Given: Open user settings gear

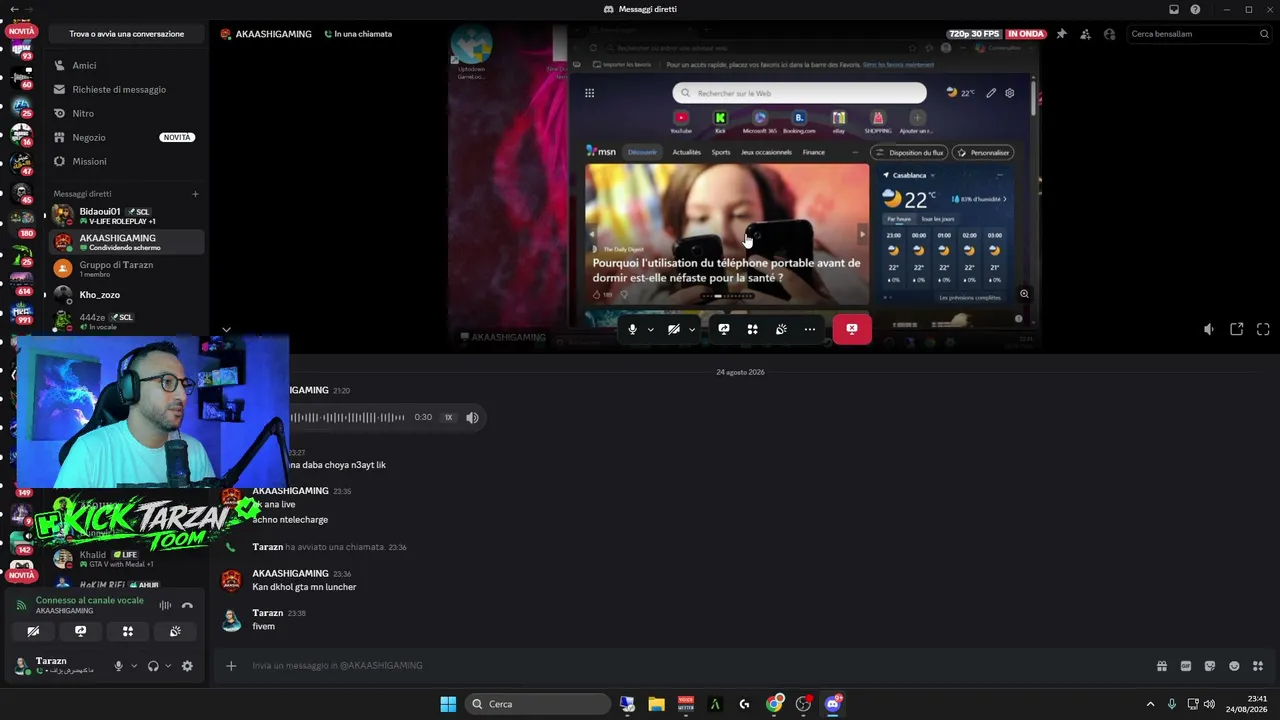Looking at the screenshot, I should point(187,666).
